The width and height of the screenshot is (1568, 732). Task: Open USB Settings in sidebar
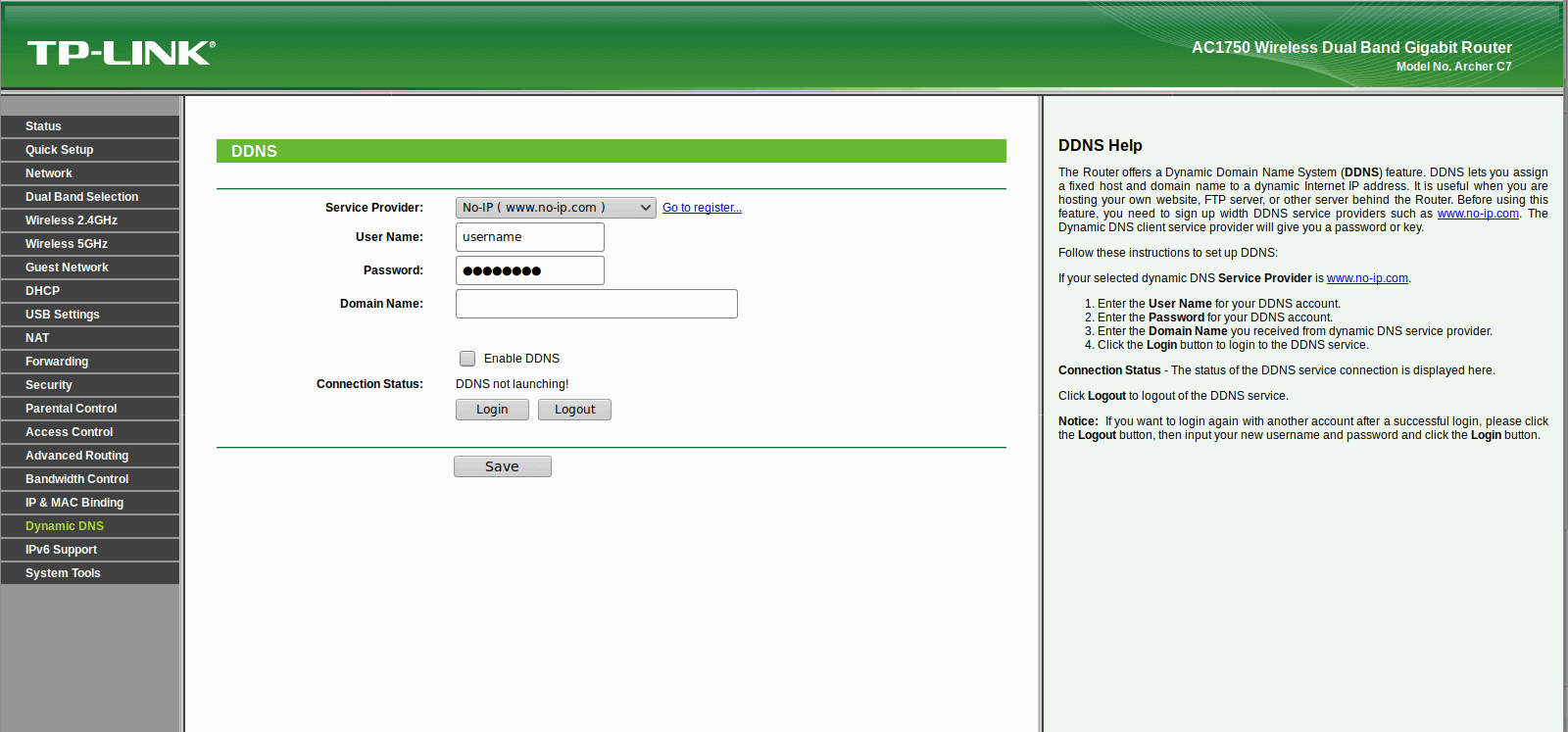90,315
